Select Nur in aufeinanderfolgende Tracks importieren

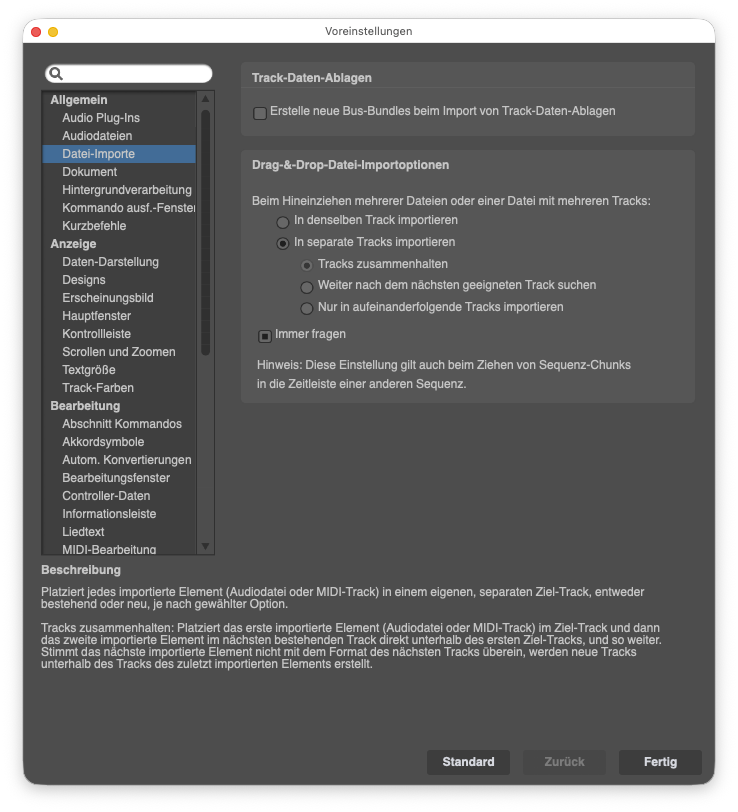click(307, 309)
